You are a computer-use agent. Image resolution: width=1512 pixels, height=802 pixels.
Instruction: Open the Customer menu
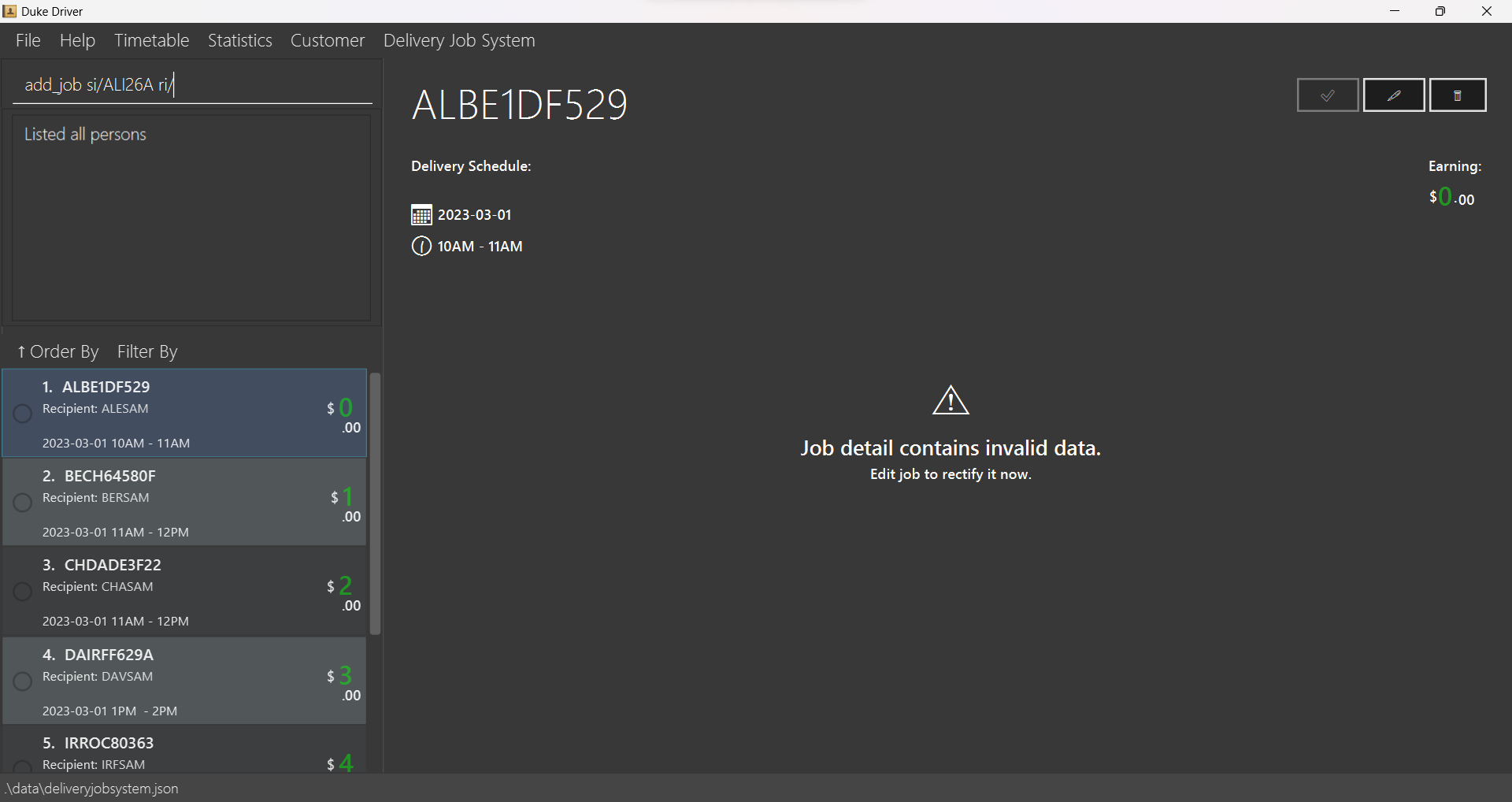328,40
